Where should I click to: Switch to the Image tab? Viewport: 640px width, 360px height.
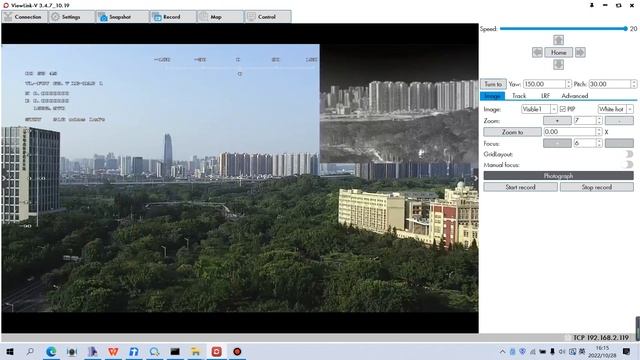(x=492, y=96)
